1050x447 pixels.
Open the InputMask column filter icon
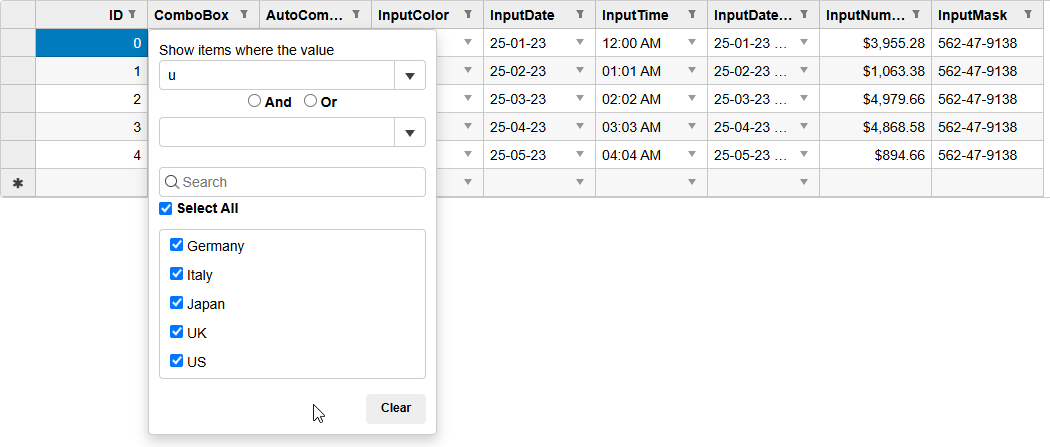[1027, 15]
